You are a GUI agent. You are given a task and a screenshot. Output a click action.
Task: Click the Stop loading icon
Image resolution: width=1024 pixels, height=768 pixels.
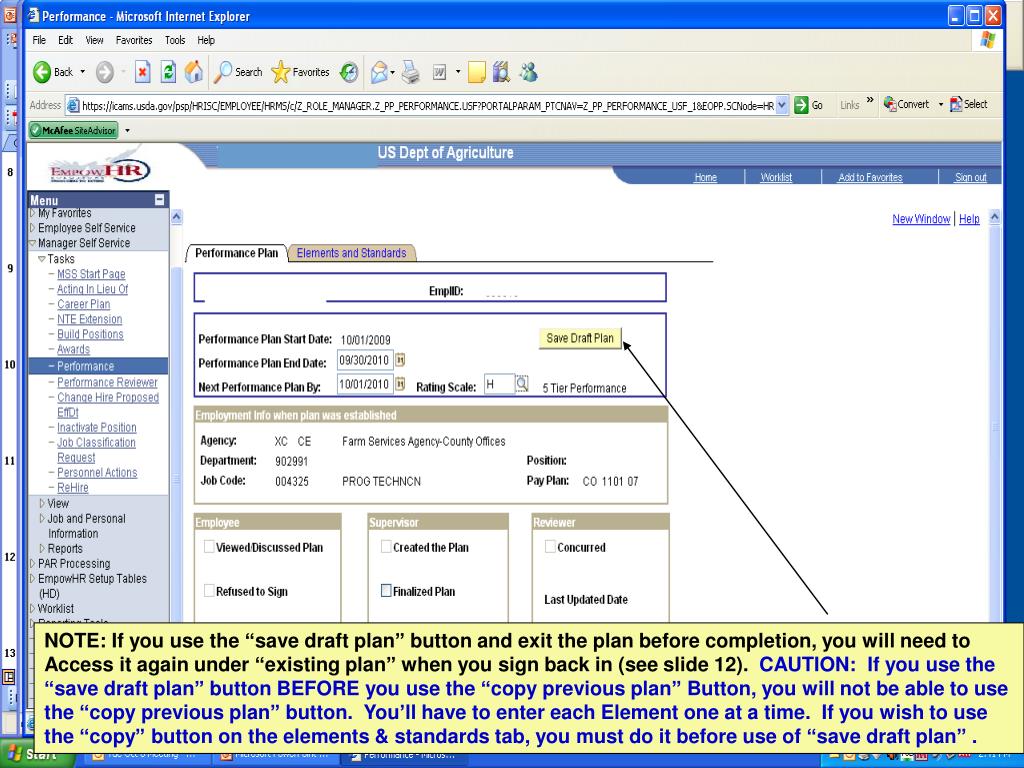pyautogui.click(x=142, y=72)
